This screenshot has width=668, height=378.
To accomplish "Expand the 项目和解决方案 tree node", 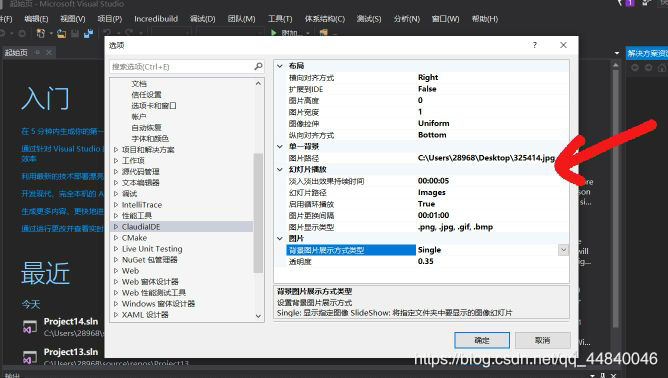I will coord(116,150).
